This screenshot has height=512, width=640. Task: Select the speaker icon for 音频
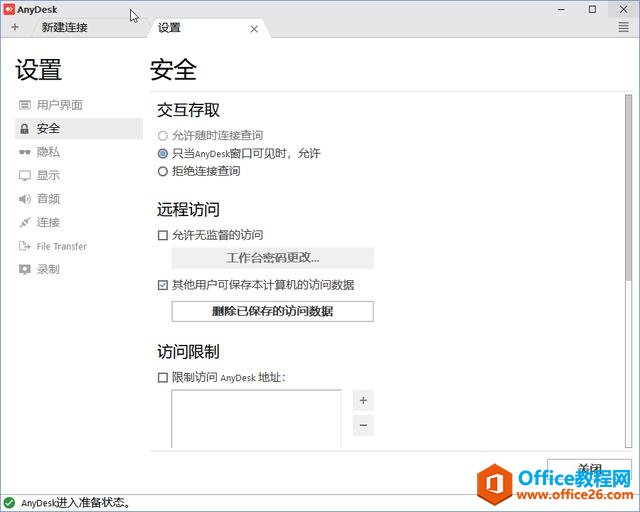pos(25,199)
